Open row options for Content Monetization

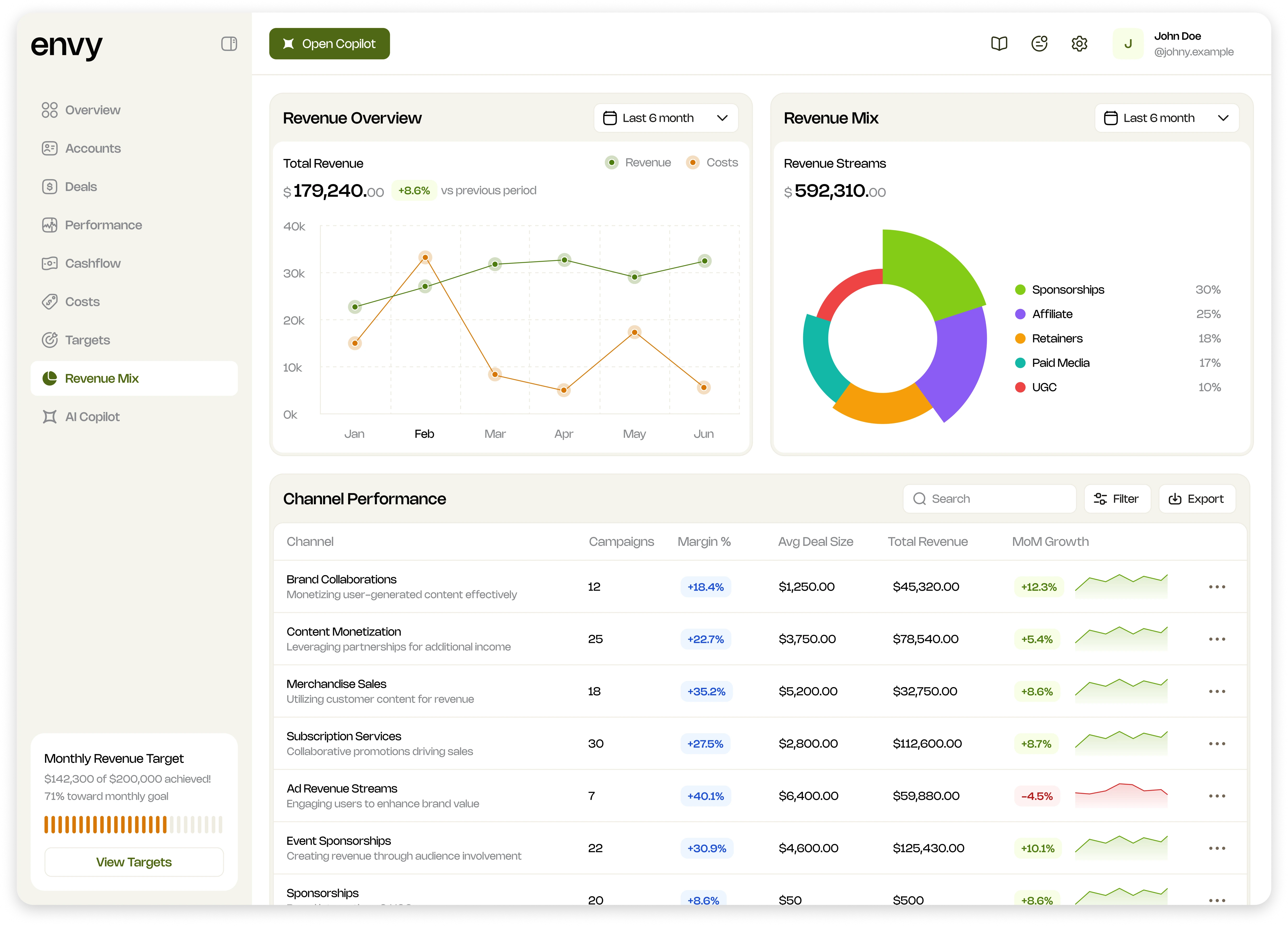tap(1217, 639)
